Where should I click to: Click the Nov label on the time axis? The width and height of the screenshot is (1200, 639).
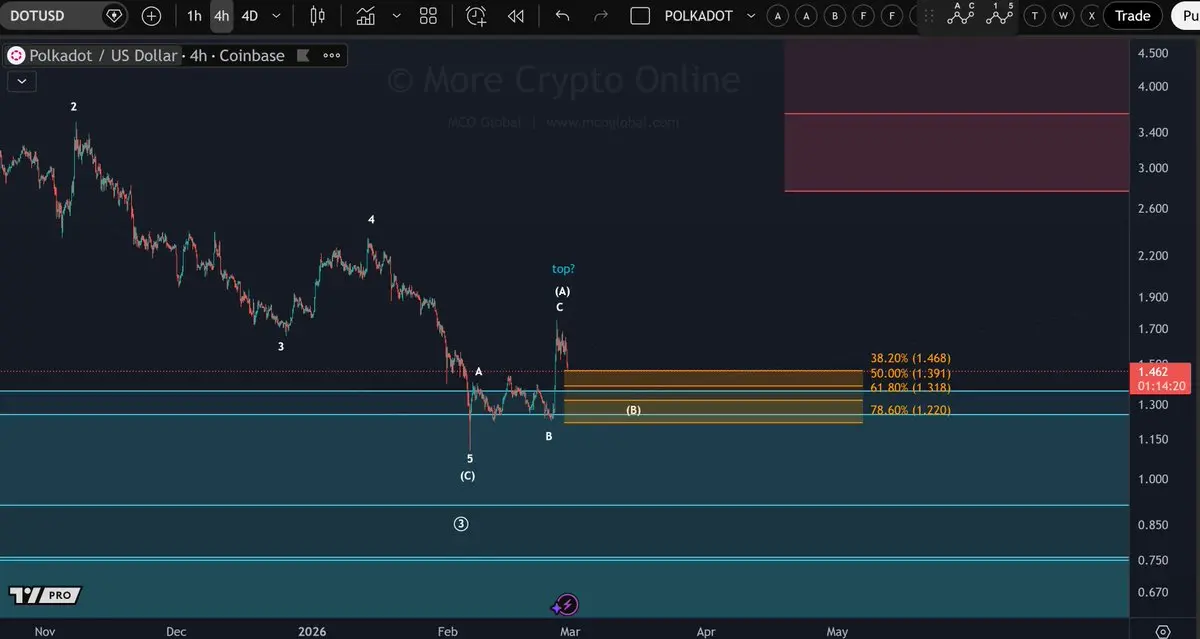click(45, 632)
